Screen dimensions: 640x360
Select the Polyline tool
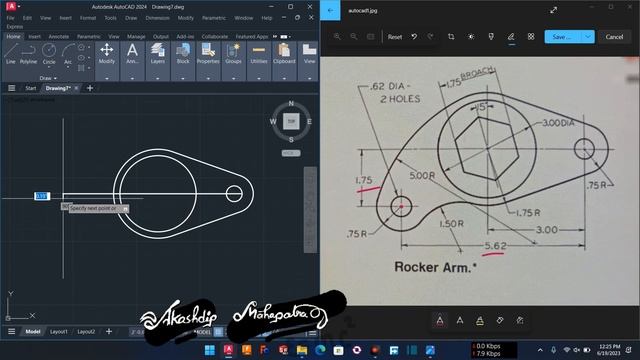tap(28, 54)
